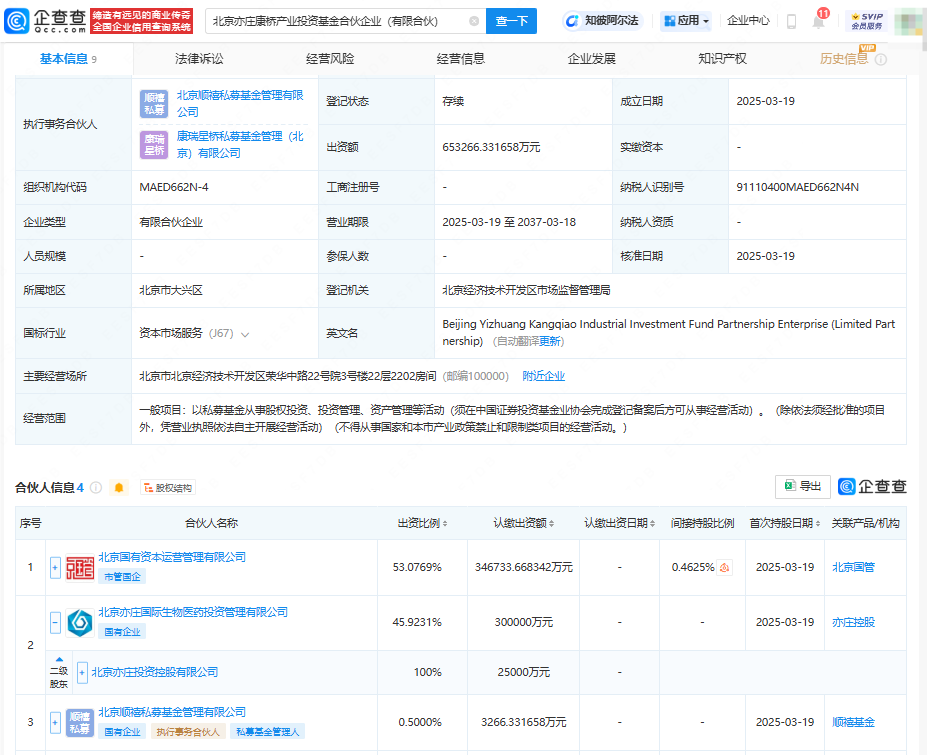Viewport: 927px width, 755px height.
Task: Click the info icon beside 历史信息
Action: point(881,59)
